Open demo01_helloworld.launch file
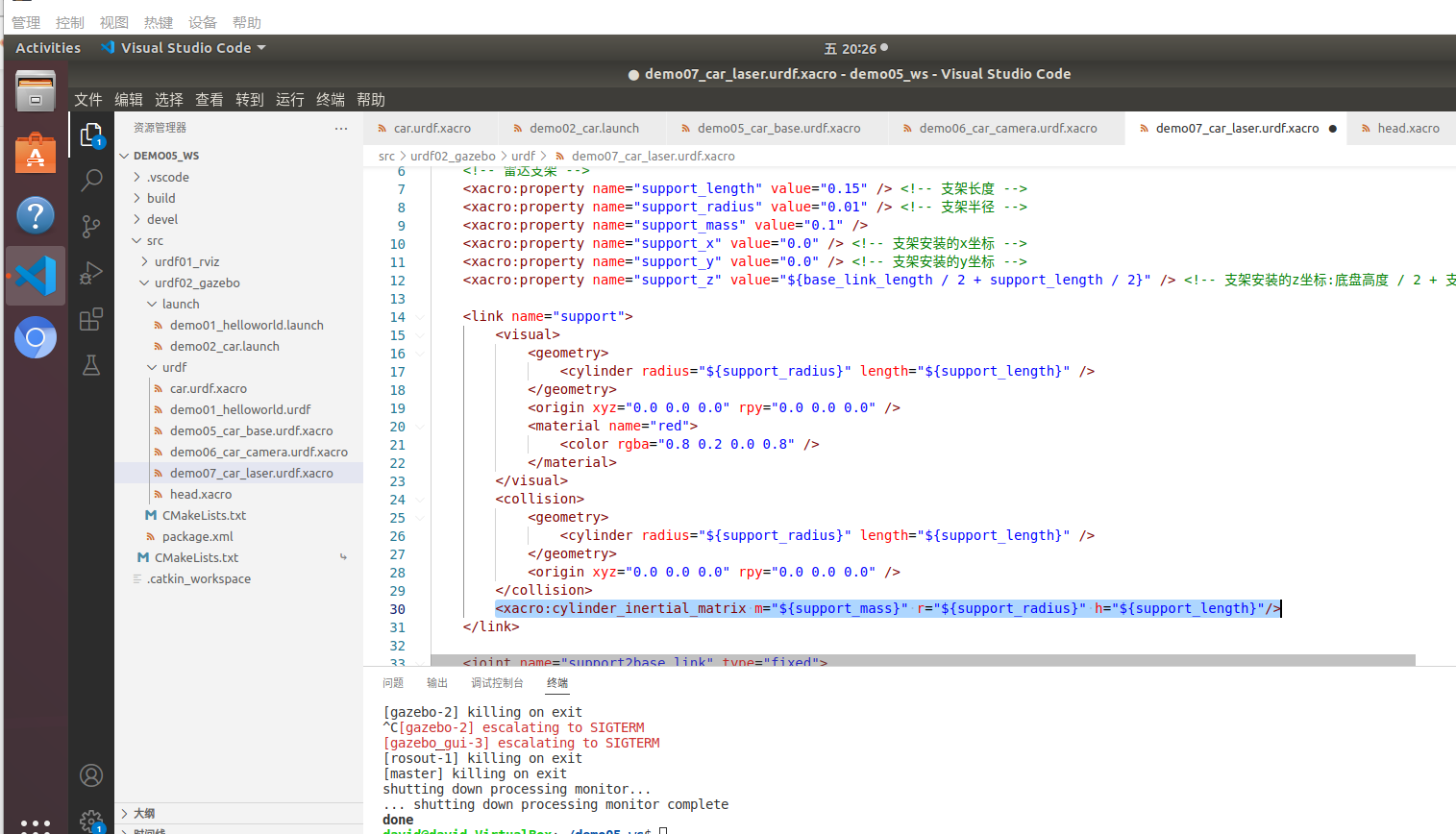The height and width of the screenshot is (834, 1456). [238, 325]
